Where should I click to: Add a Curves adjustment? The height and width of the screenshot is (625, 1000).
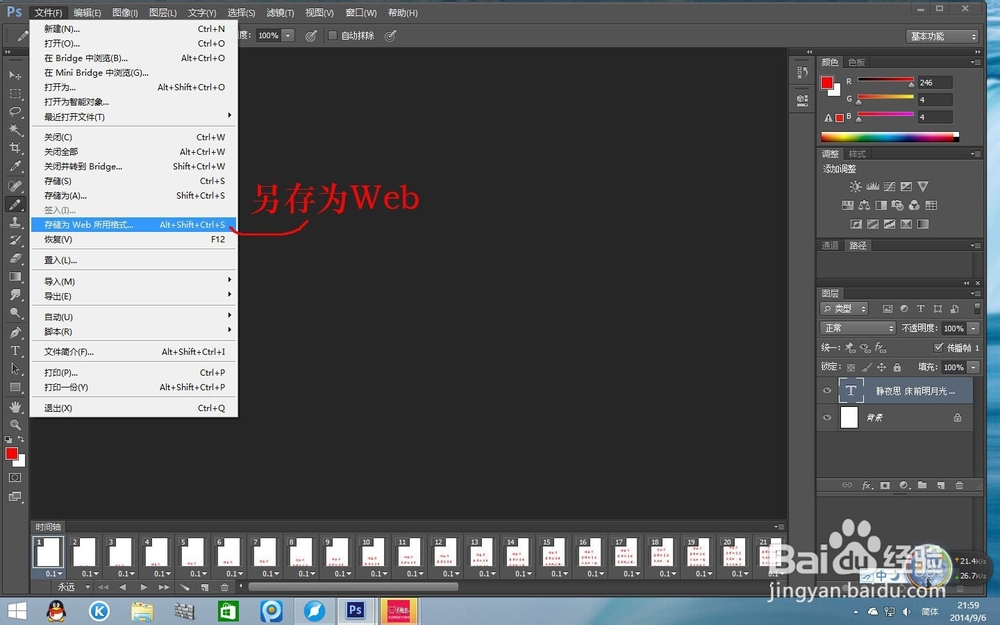tap(889, 186)
